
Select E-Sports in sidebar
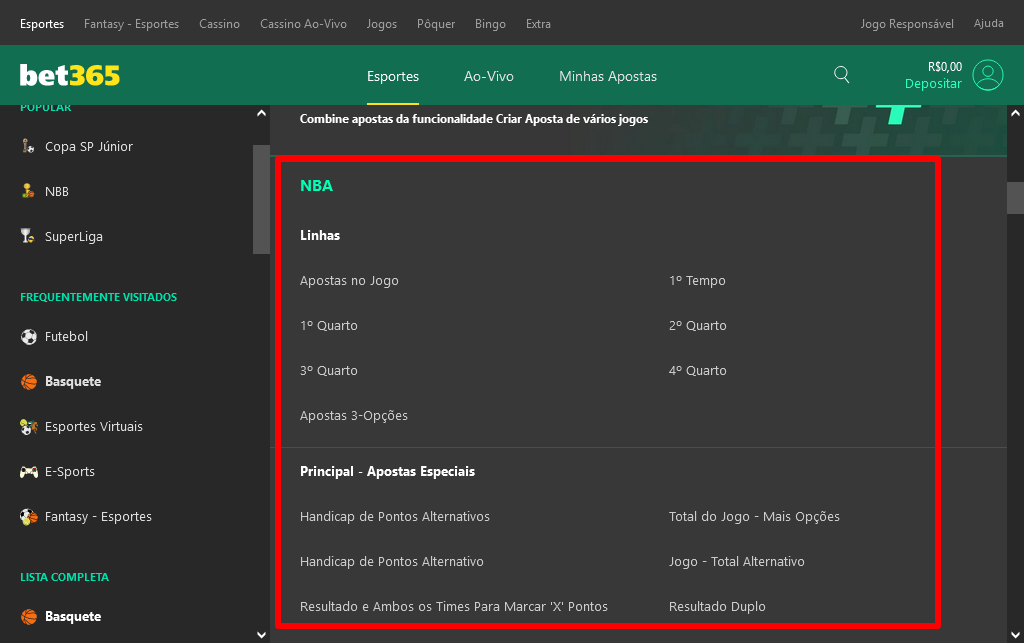[x=70, y=472]
